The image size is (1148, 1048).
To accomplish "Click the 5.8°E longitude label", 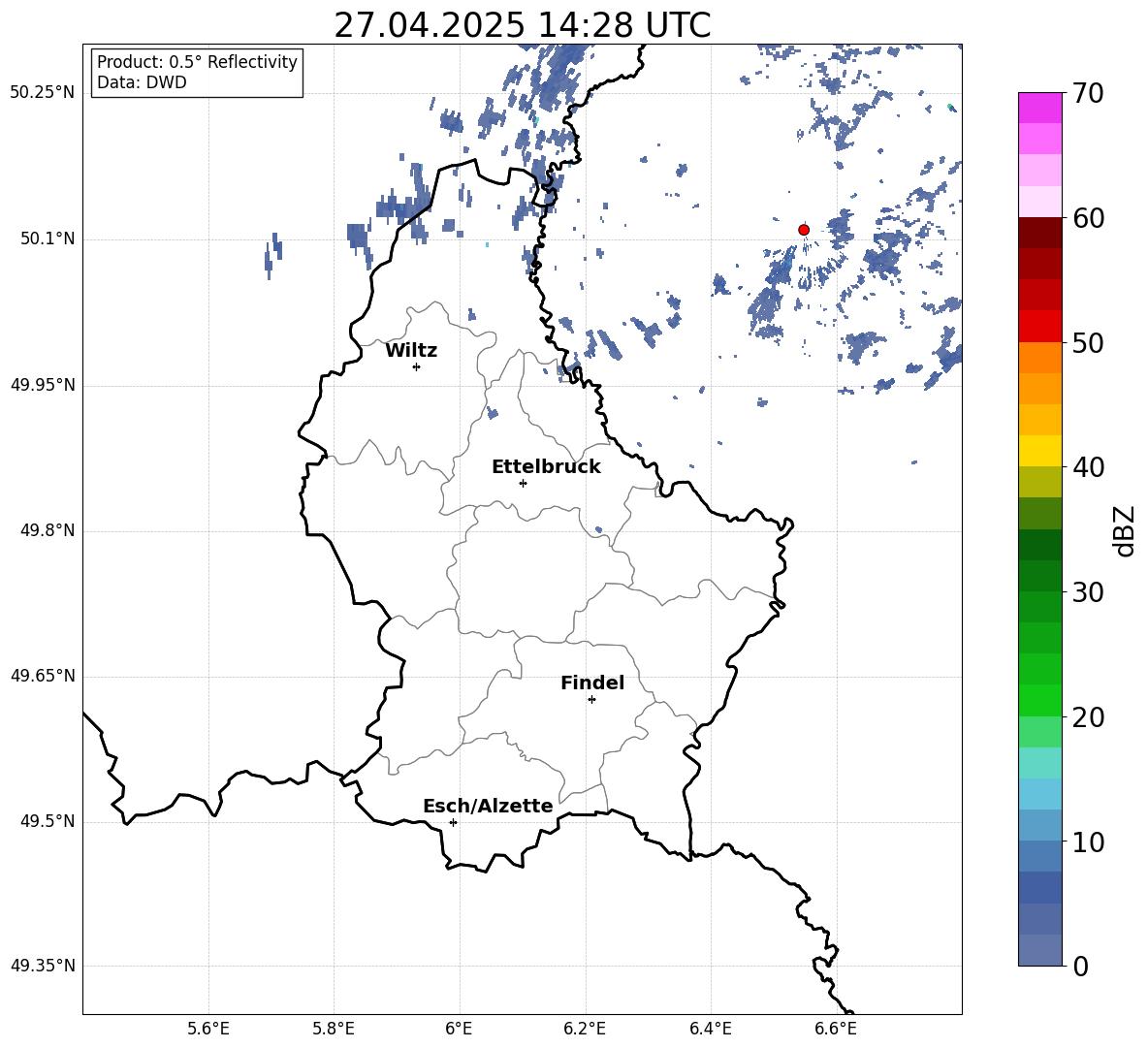I will pyautogui.click(x=334, y=1029).
